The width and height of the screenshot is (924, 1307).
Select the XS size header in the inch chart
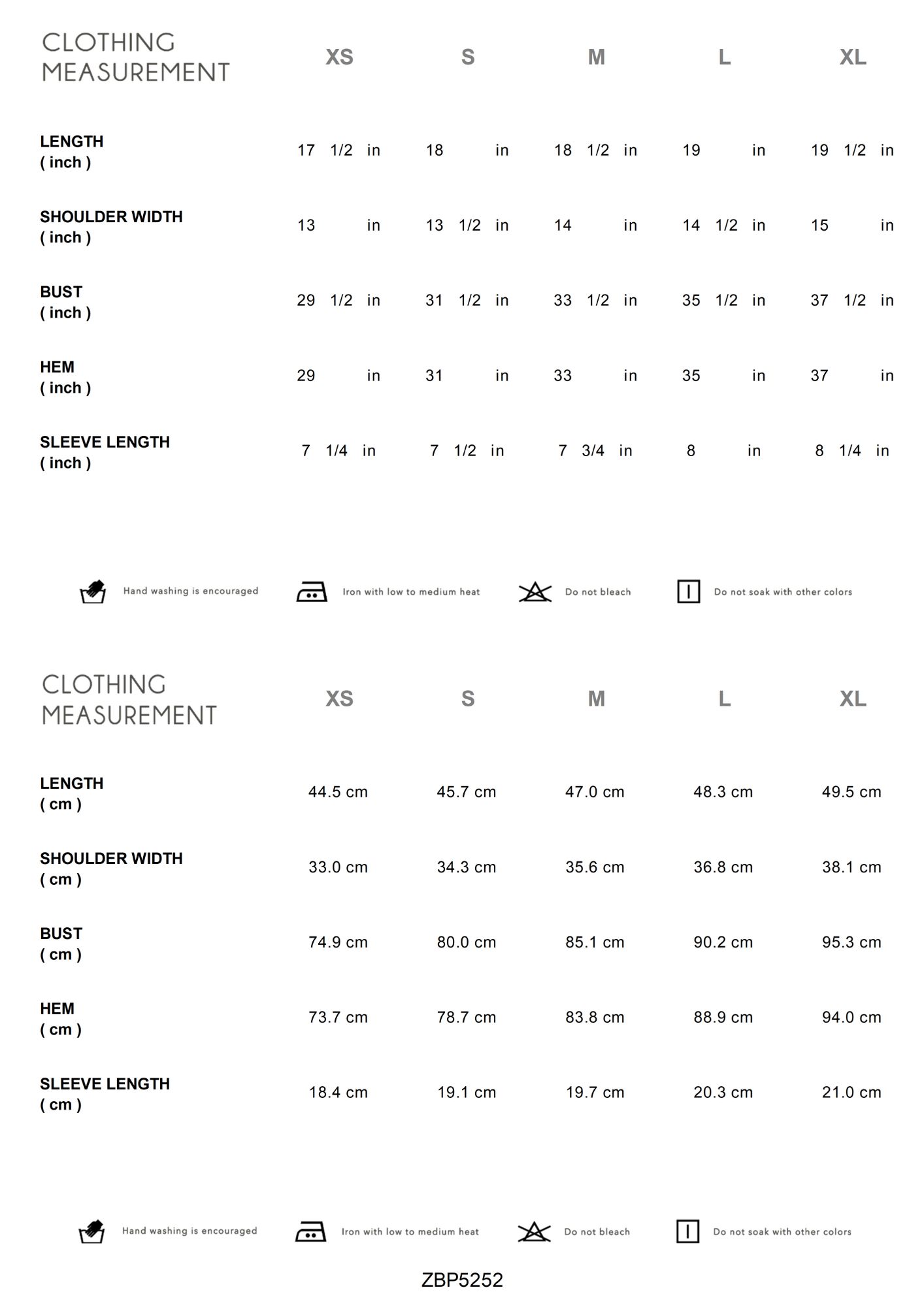[x=339, y=58]
